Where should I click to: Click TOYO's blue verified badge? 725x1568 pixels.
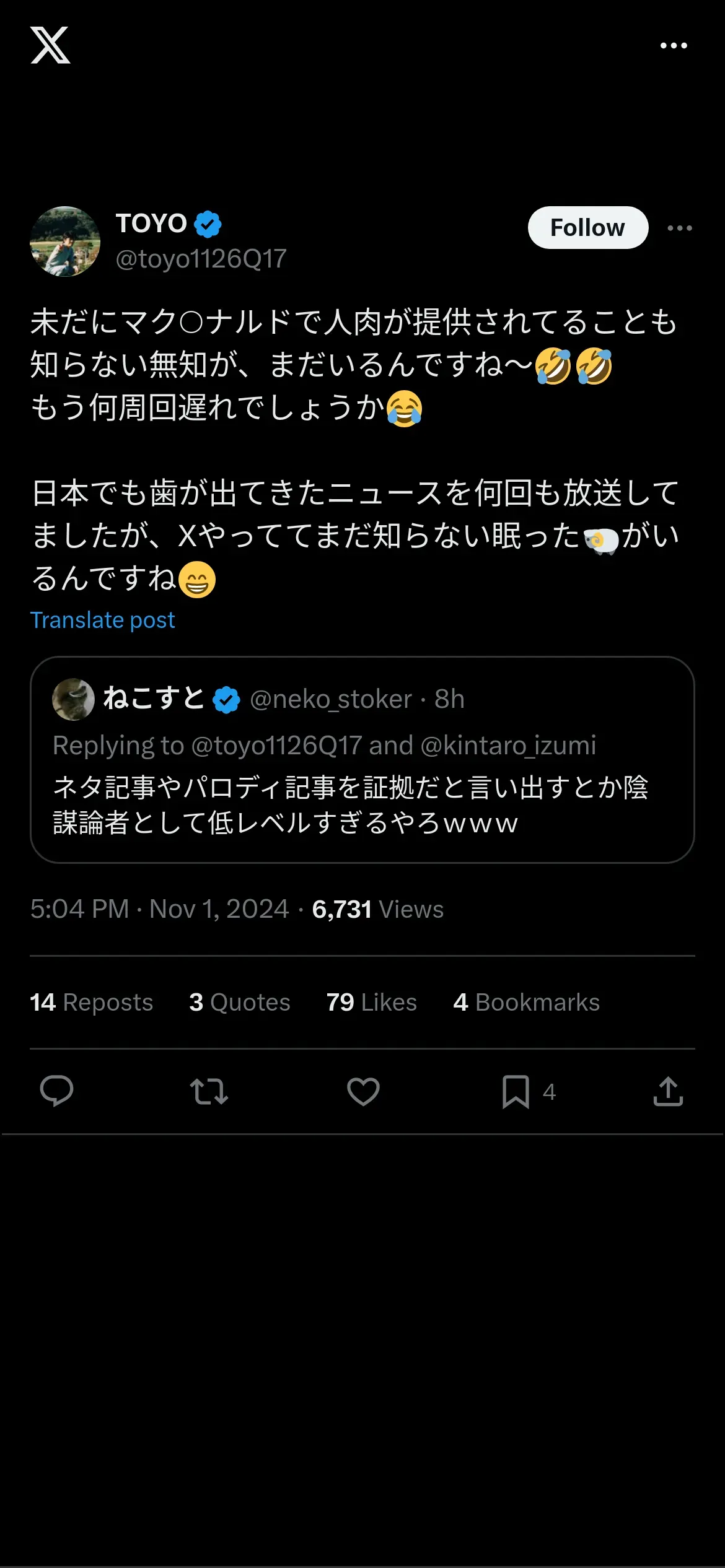coord(208,224)
